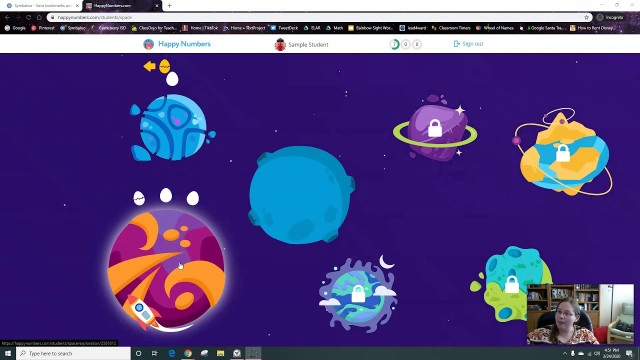The image size is (640, 360).
Task: Click the browser home button
Action: [39, 18]
